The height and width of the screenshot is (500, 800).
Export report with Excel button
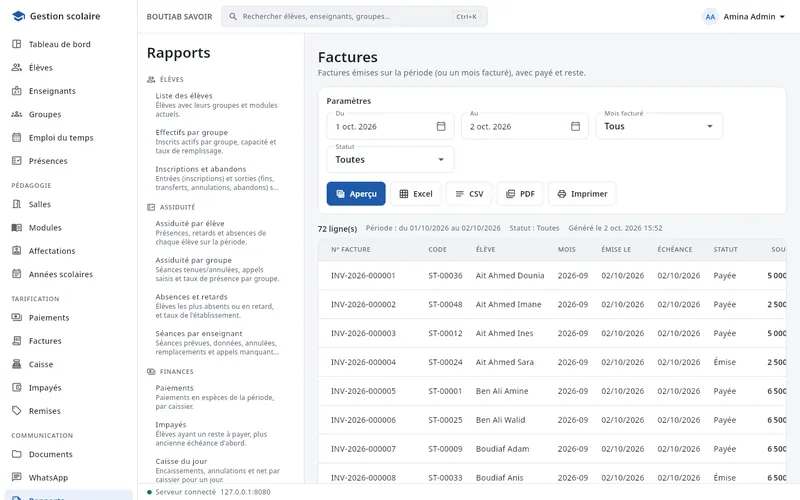(x=416, y=194)
